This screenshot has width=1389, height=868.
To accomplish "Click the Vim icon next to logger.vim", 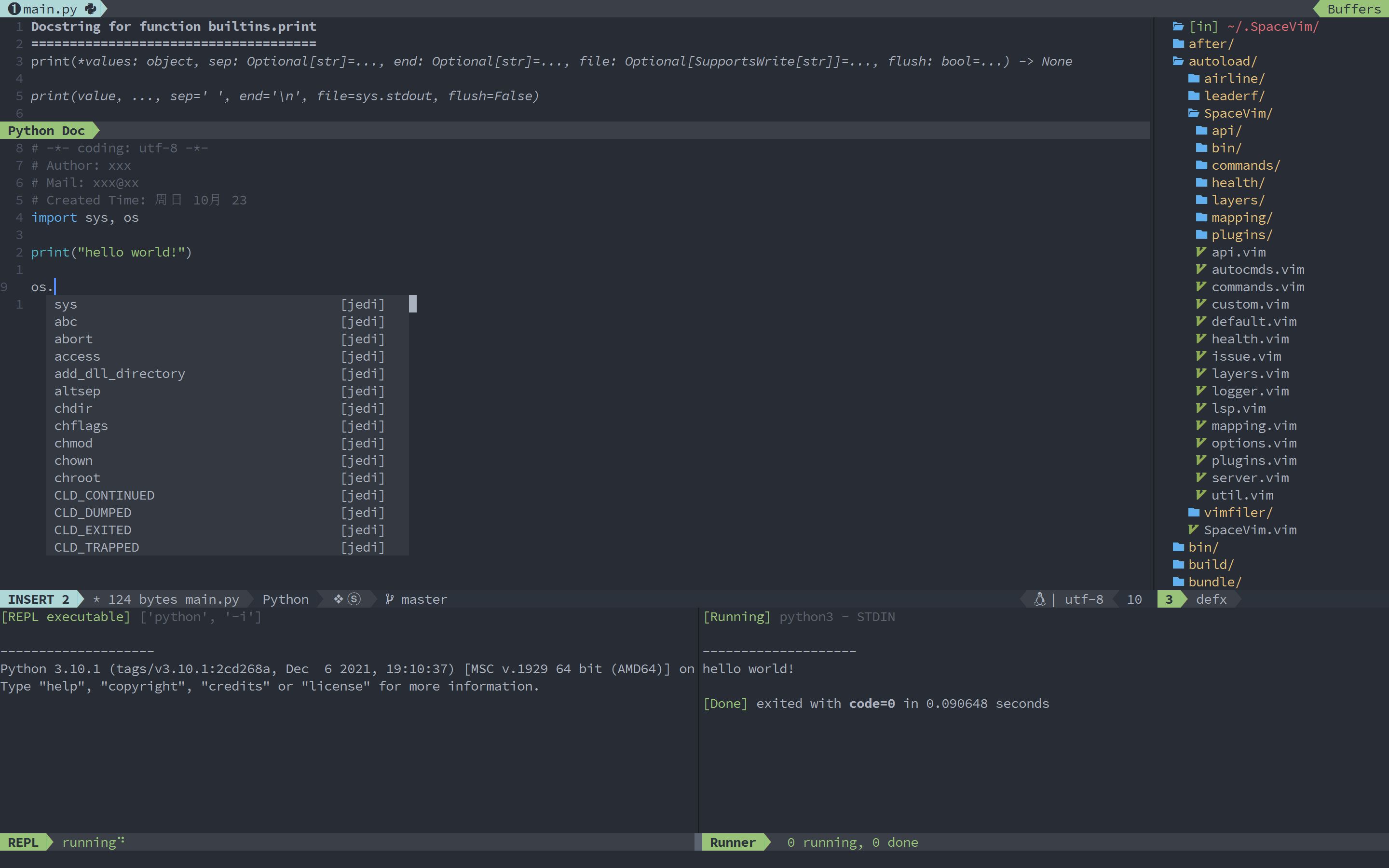I will coord(1201,391).
